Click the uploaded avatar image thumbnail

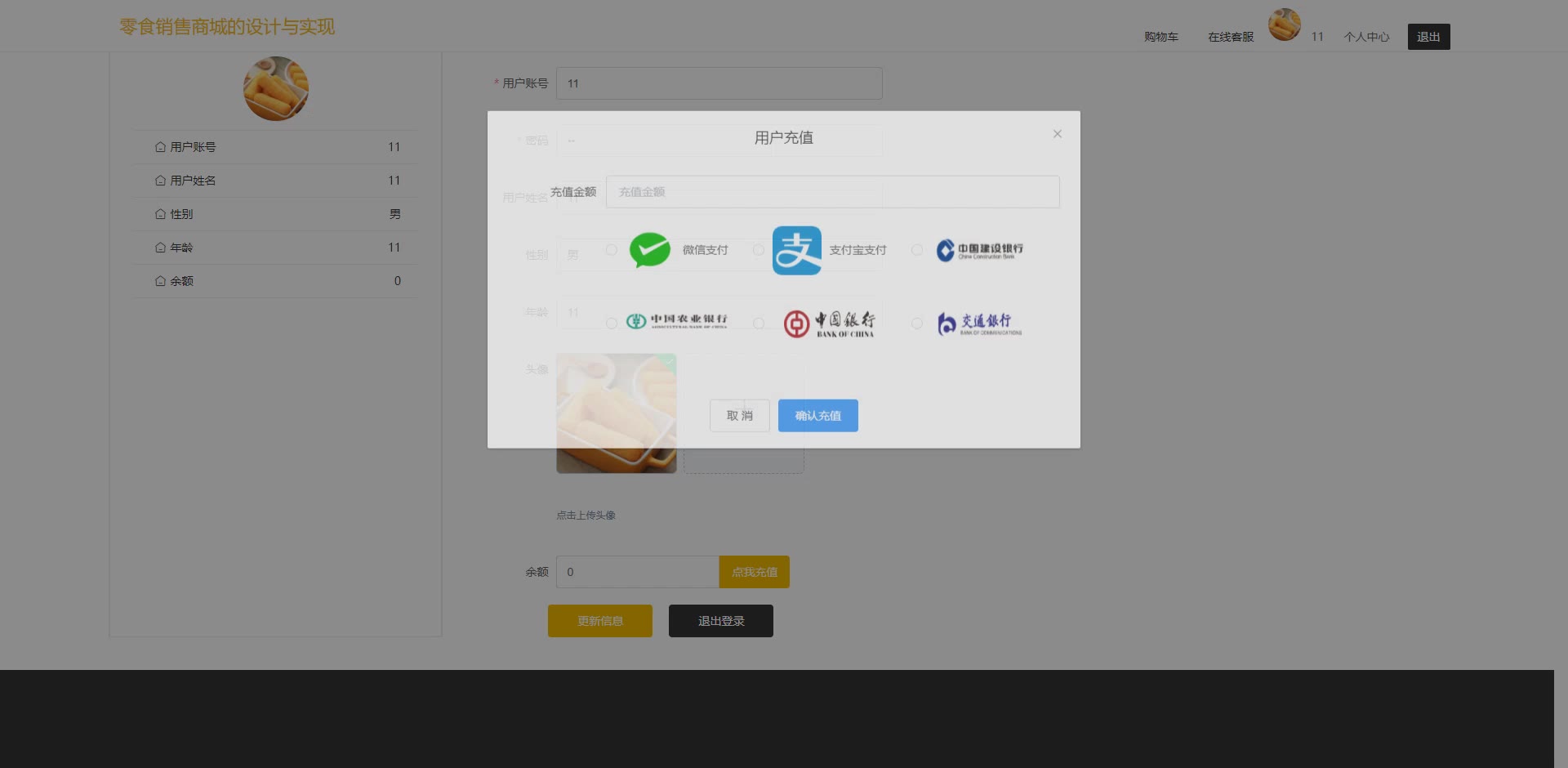pos(617,413)
